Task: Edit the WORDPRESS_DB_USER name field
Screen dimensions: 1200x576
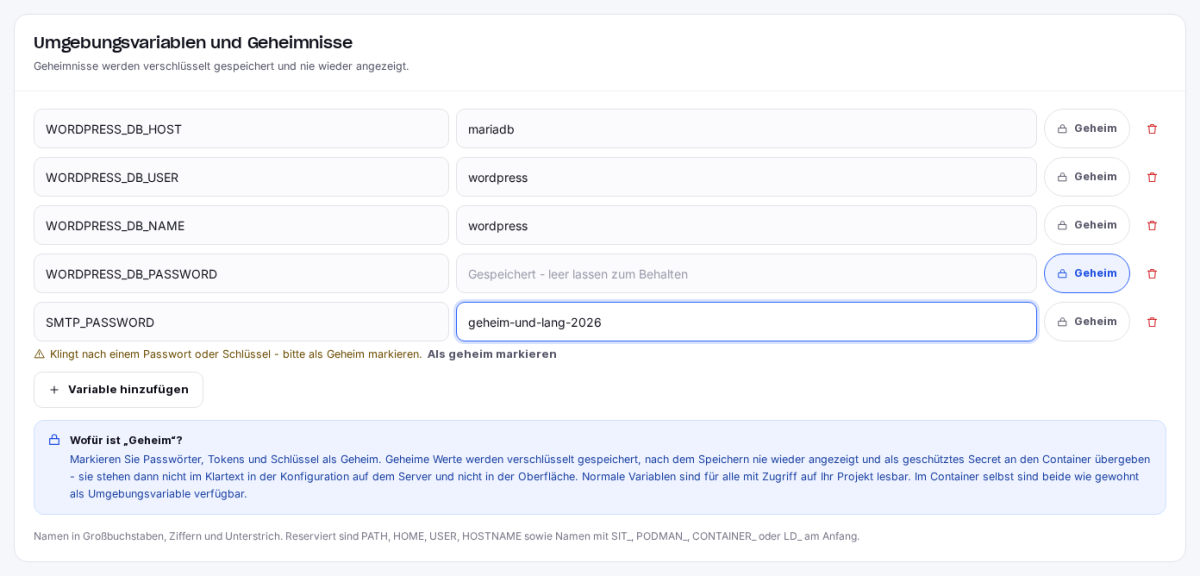Action: (241, 177)
